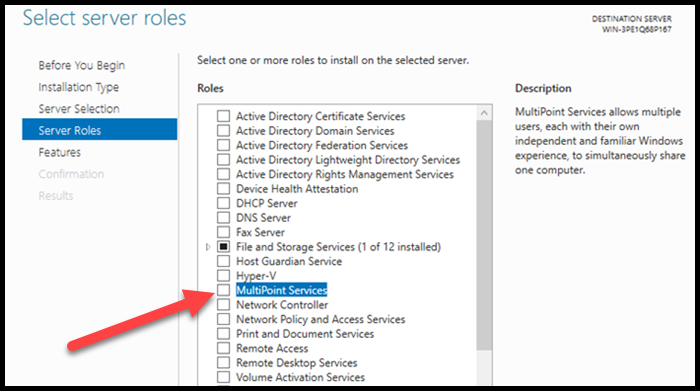Image resolution: width=700 pixels, height=391 pixels.
Task: Select Active Directory Rights Management Services label
Action: coord(345,175)
